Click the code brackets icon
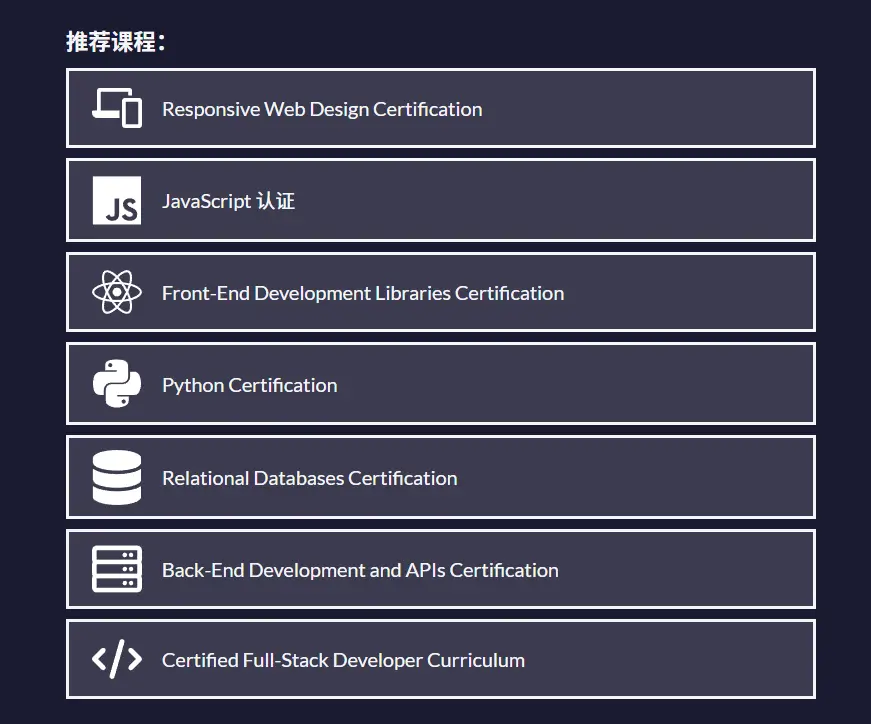Screen dimensions: 871x724 point(117,660)
